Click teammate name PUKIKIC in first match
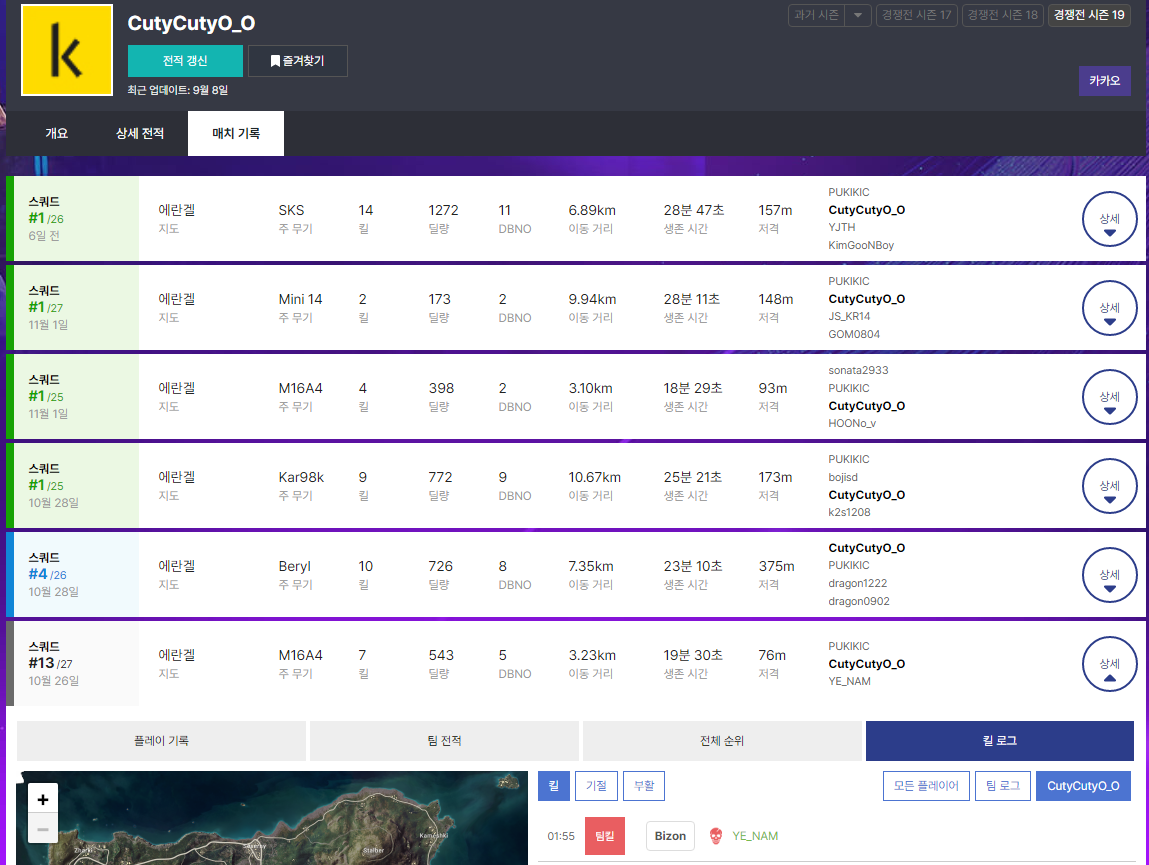 pyautogui.click(x=849, y=192)
